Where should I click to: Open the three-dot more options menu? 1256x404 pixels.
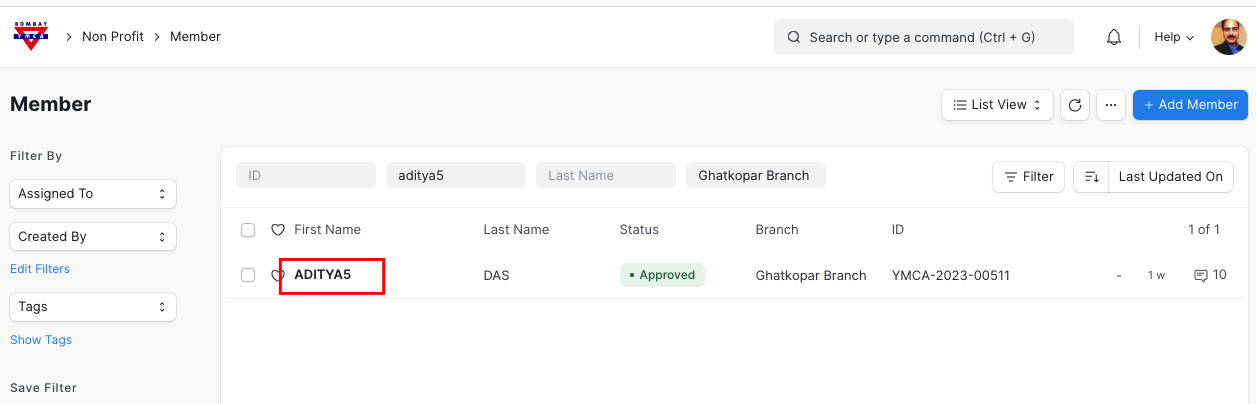[1111, 105]
